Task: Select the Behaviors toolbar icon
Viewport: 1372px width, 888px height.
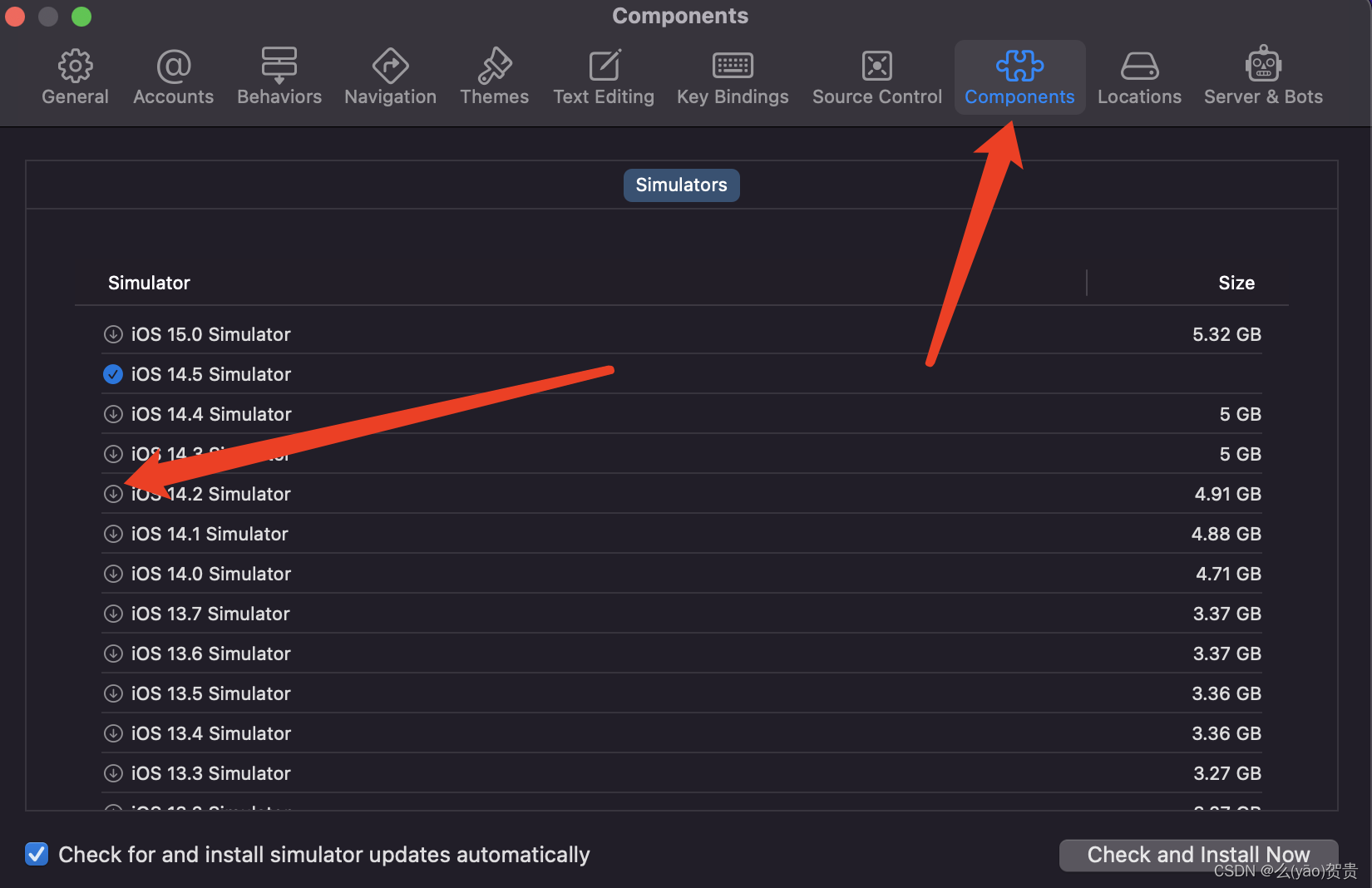Action: pyautogui.click(x=279, y=66)
